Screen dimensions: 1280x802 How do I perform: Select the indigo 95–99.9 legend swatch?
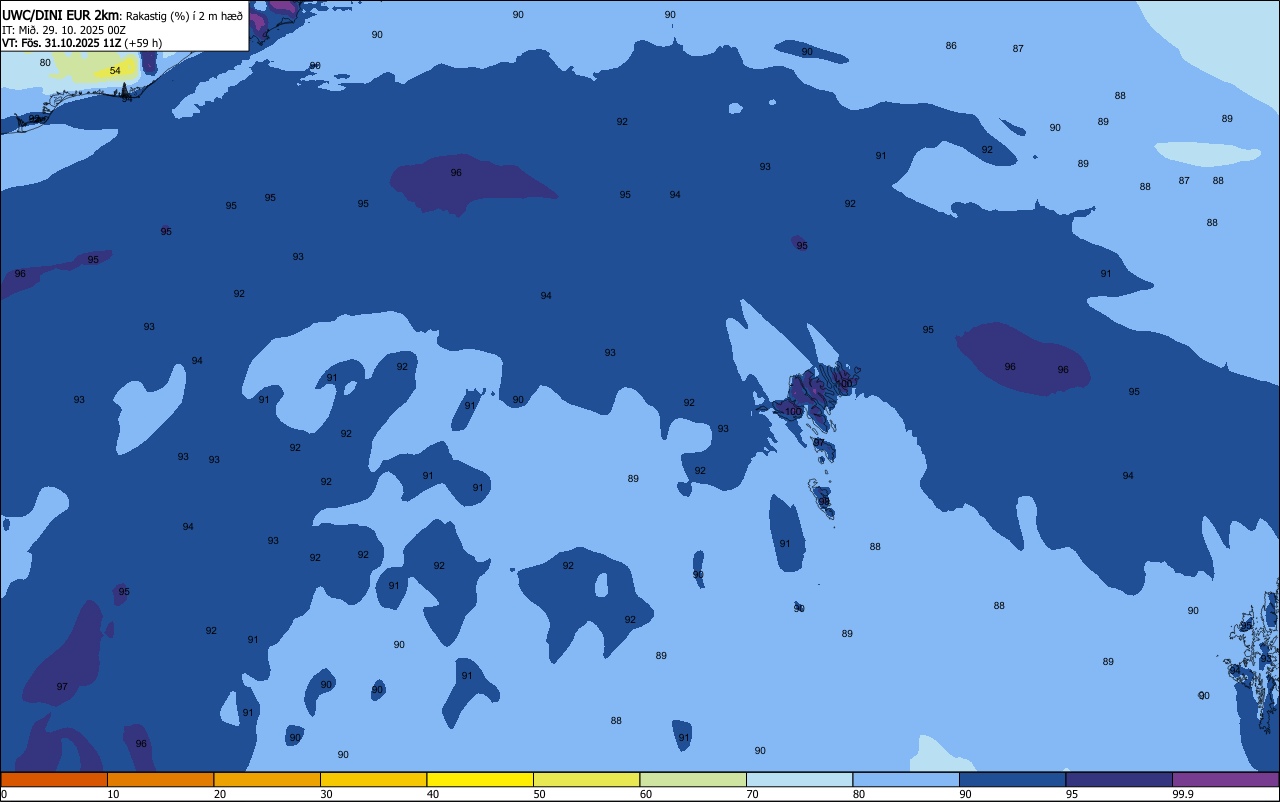(x=1119, y=779)
